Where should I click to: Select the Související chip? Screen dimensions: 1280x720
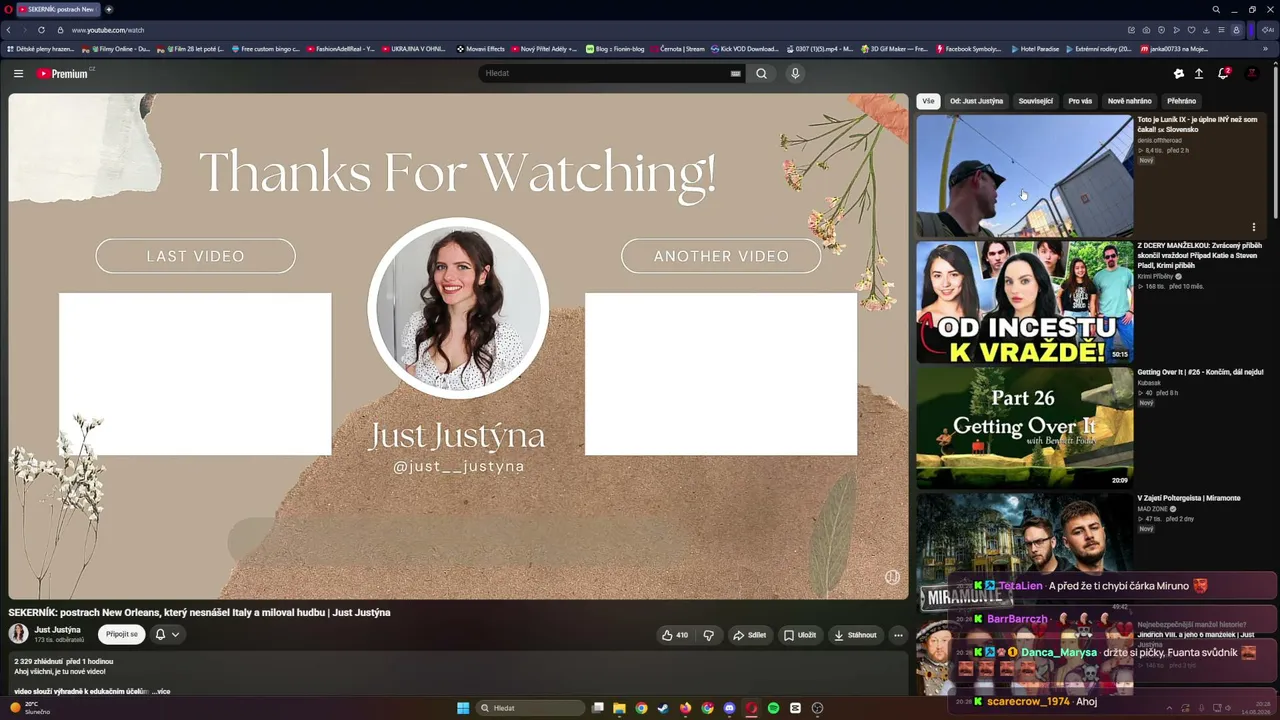coord(1035,101)
